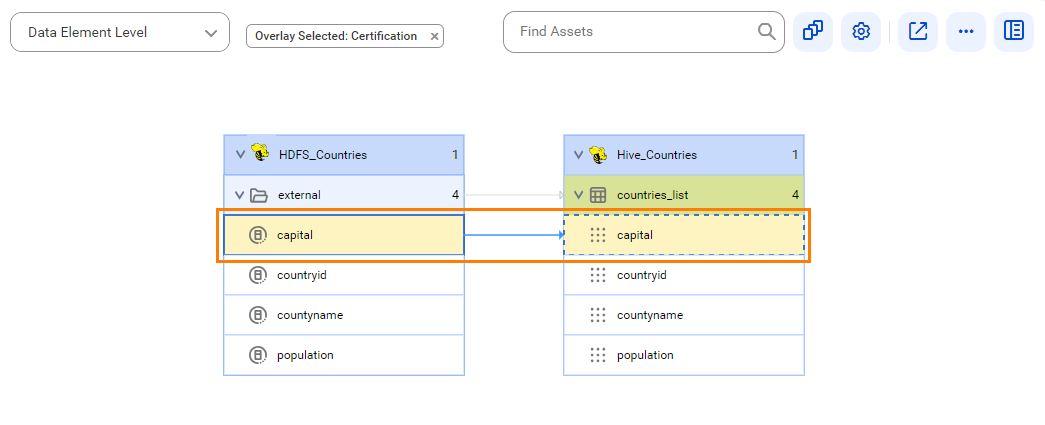Collapse the Hive_Countries node
This screenshot has width=1045, height=425.
coord(578,155)
